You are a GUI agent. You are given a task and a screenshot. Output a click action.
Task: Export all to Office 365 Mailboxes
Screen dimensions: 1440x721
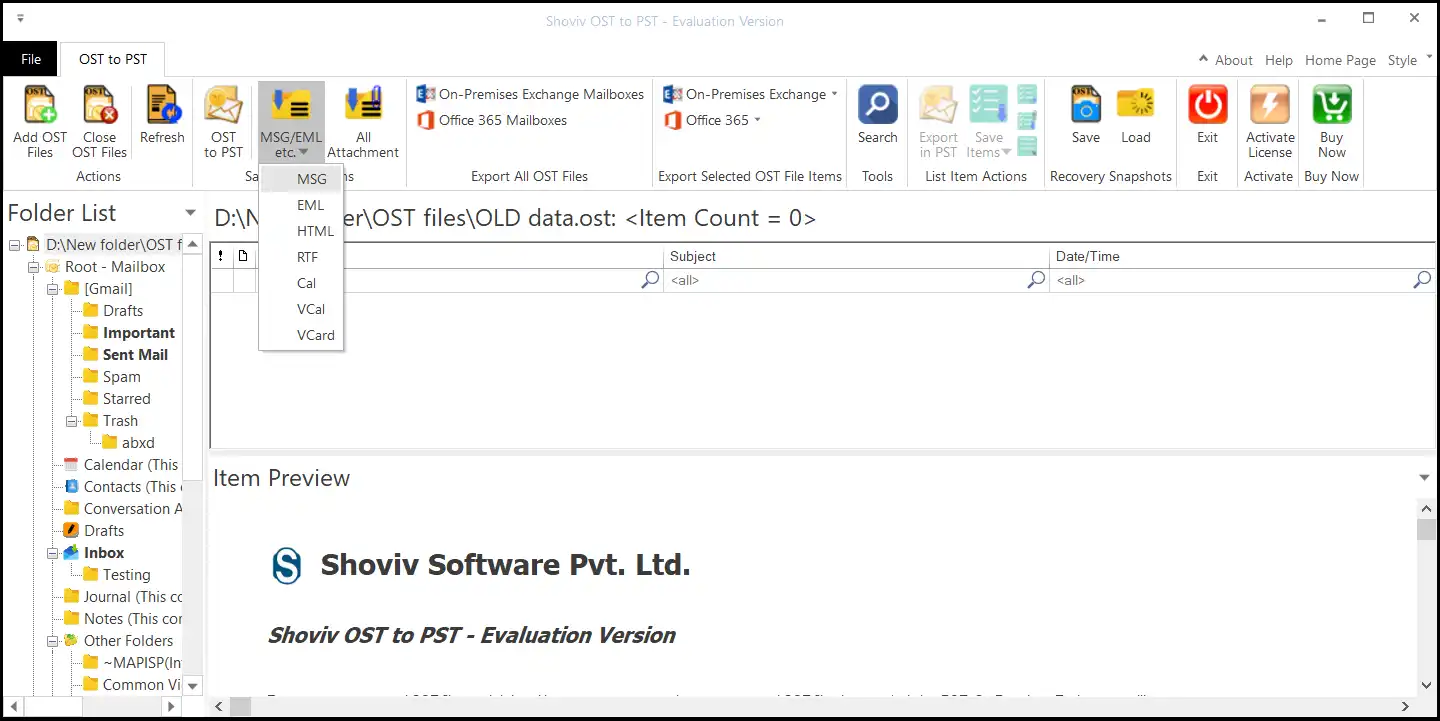pyautogui.click(x=491, y=120)
